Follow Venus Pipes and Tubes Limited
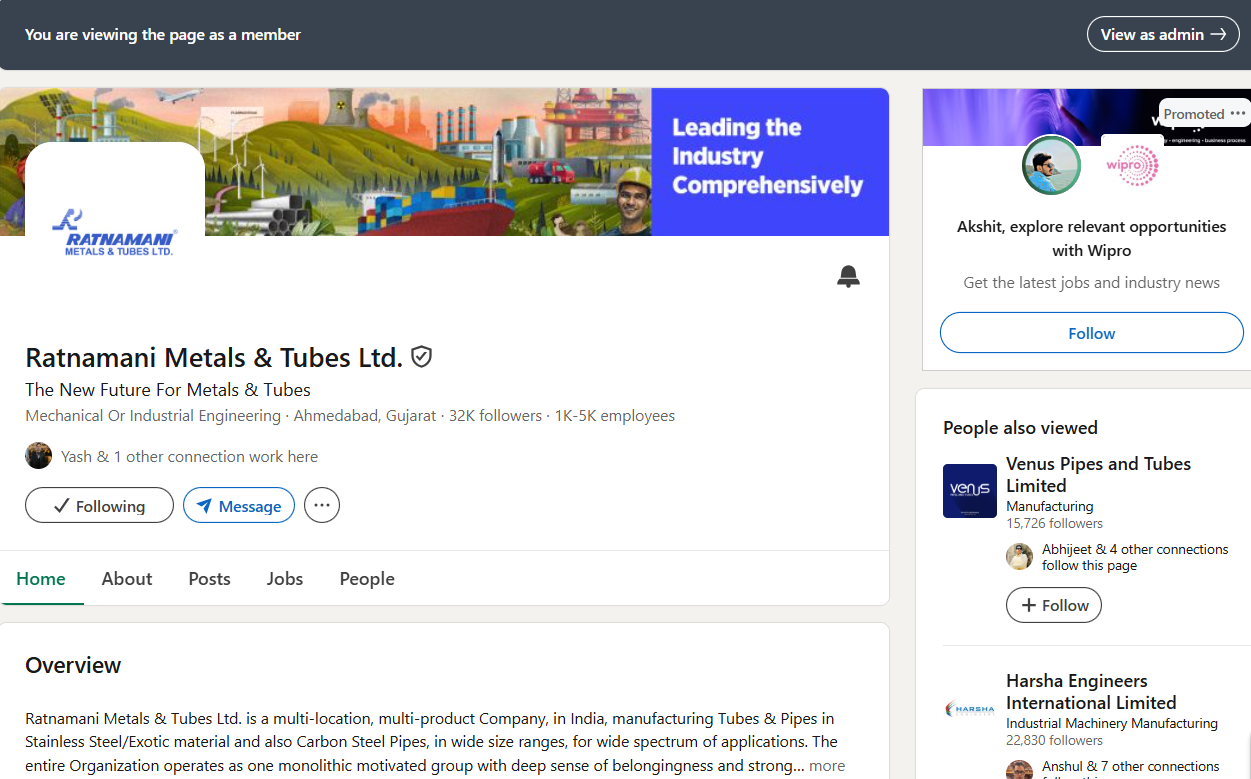The height and width of the screenshot is (779, 1251). point(1054,605)
